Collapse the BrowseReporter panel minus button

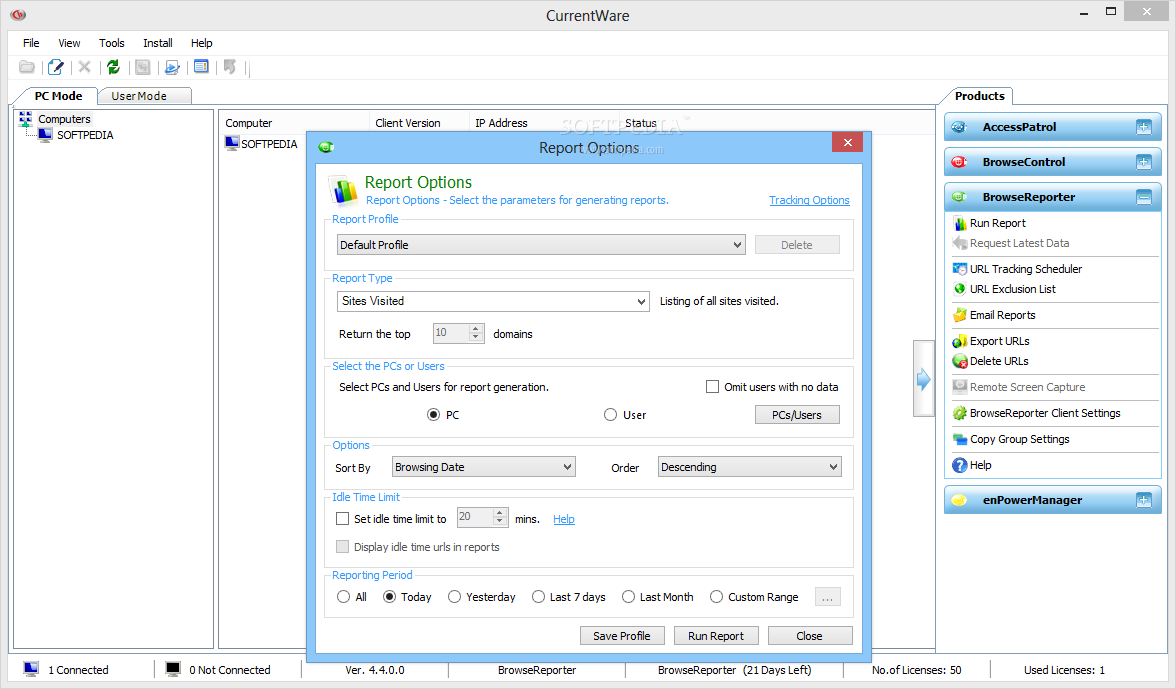[1144, 197]
